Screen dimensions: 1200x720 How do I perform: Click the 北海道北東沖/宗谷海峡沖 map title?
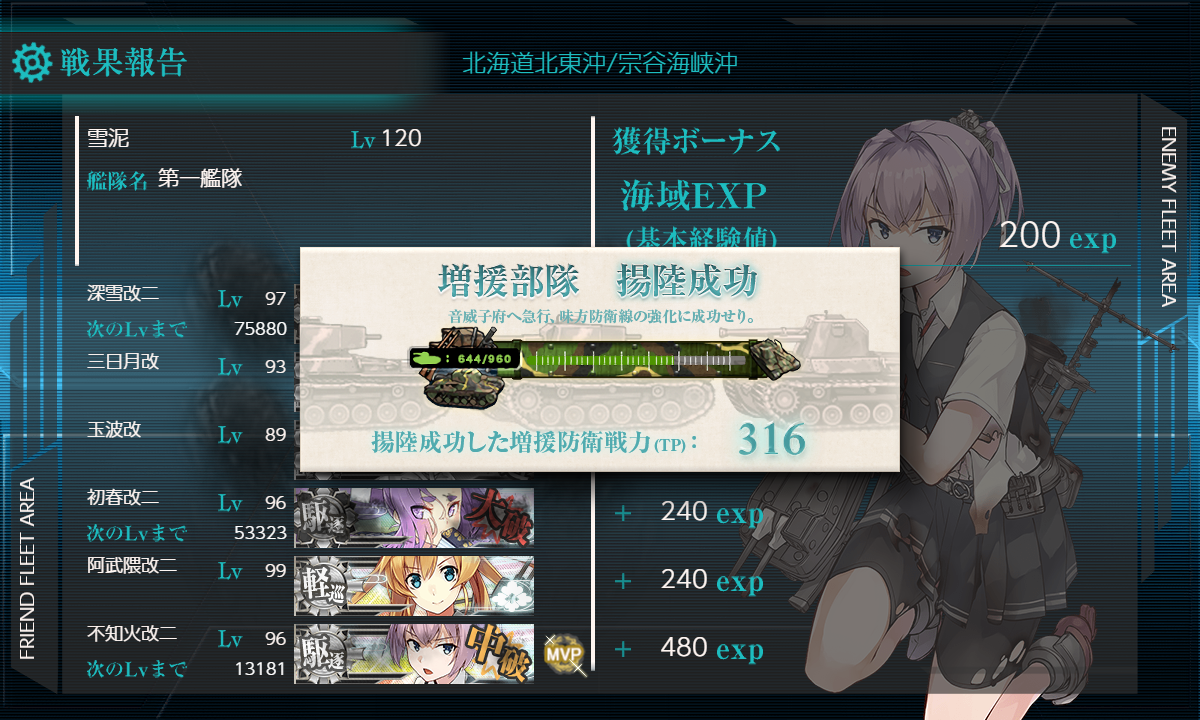(600, 64)
